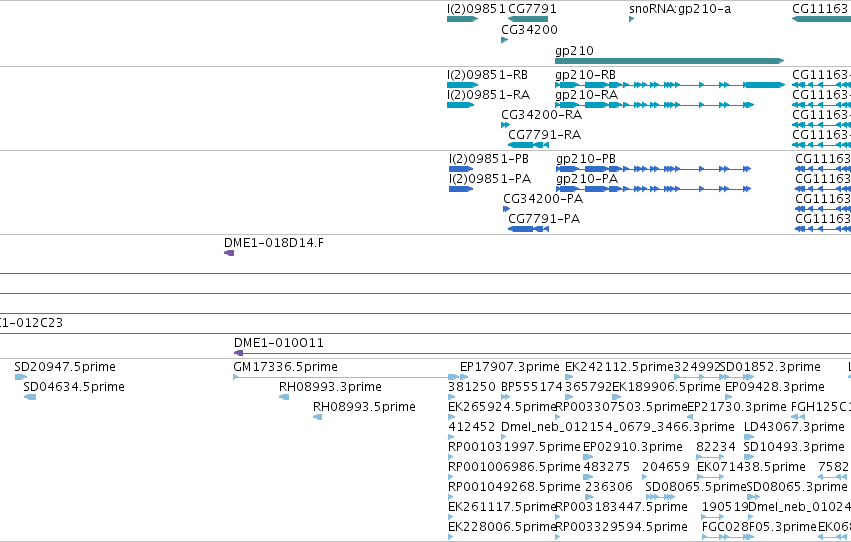Select the DME1-010011 clone arrow
Image resolution: width=851 pixels, height=542 pixels.
238,353
